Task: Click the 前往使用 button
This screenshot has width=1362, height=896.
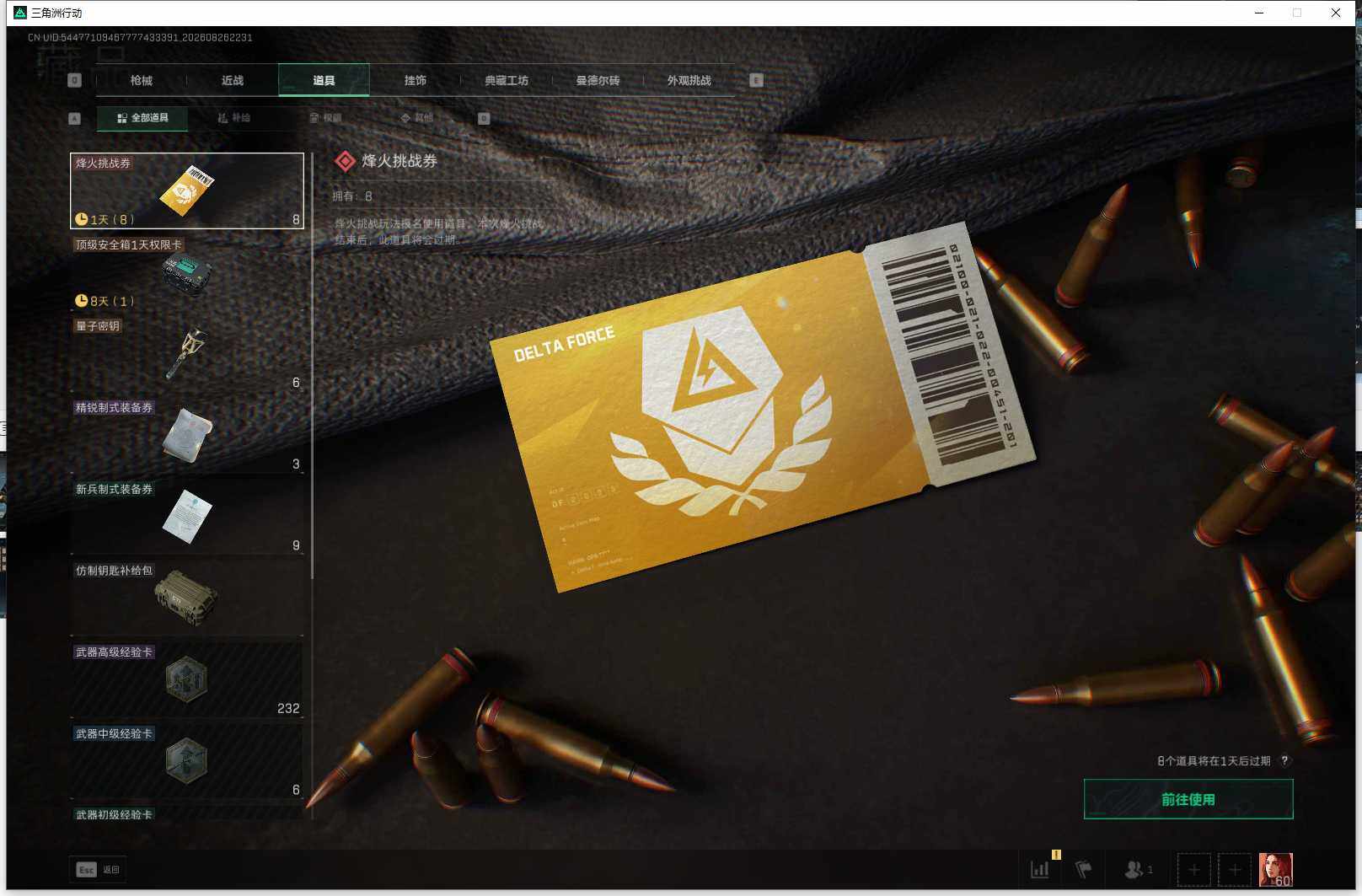Action: coord(1188,799)
